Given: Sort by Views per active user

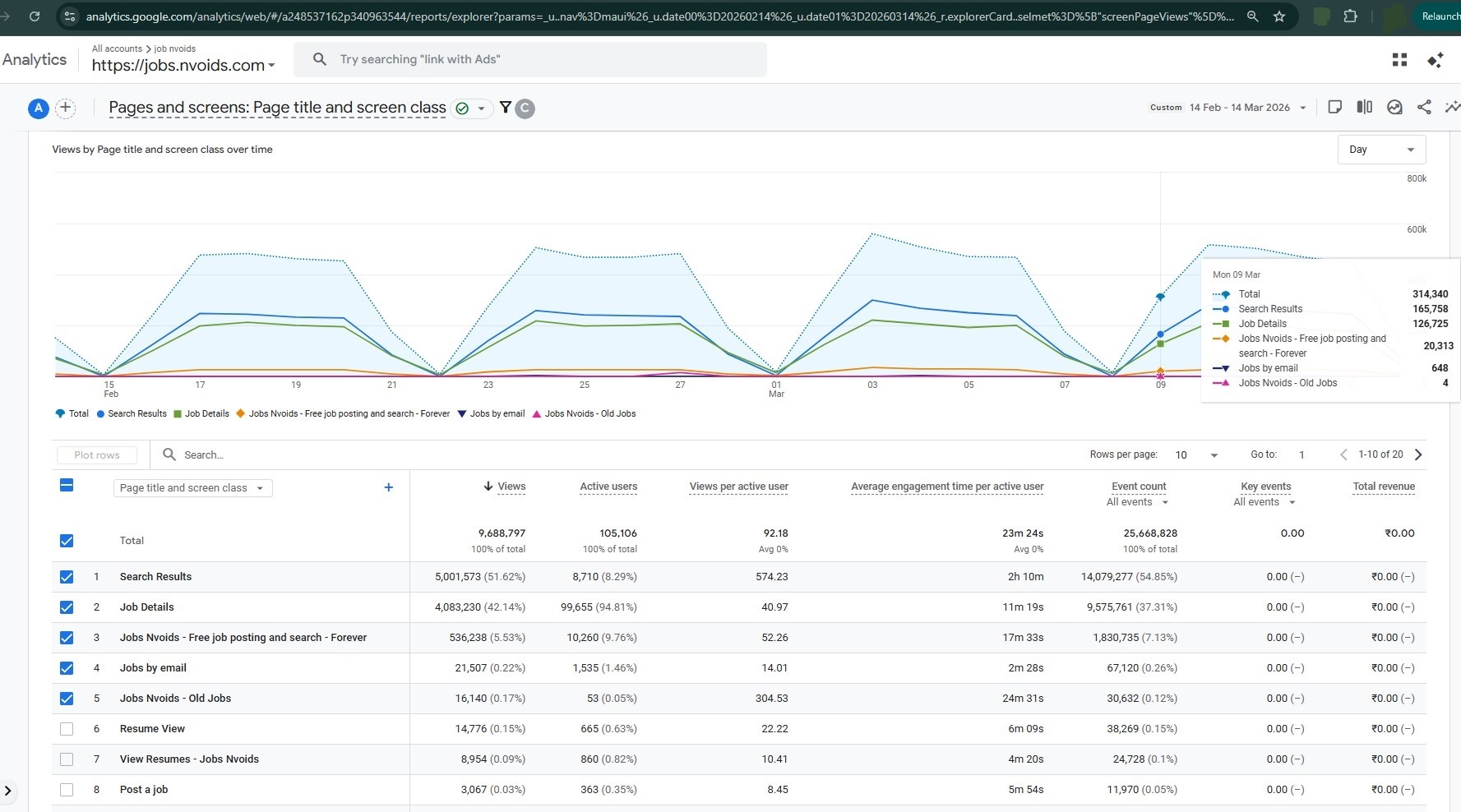Looking at the screenshot, I should pos(737,487).
